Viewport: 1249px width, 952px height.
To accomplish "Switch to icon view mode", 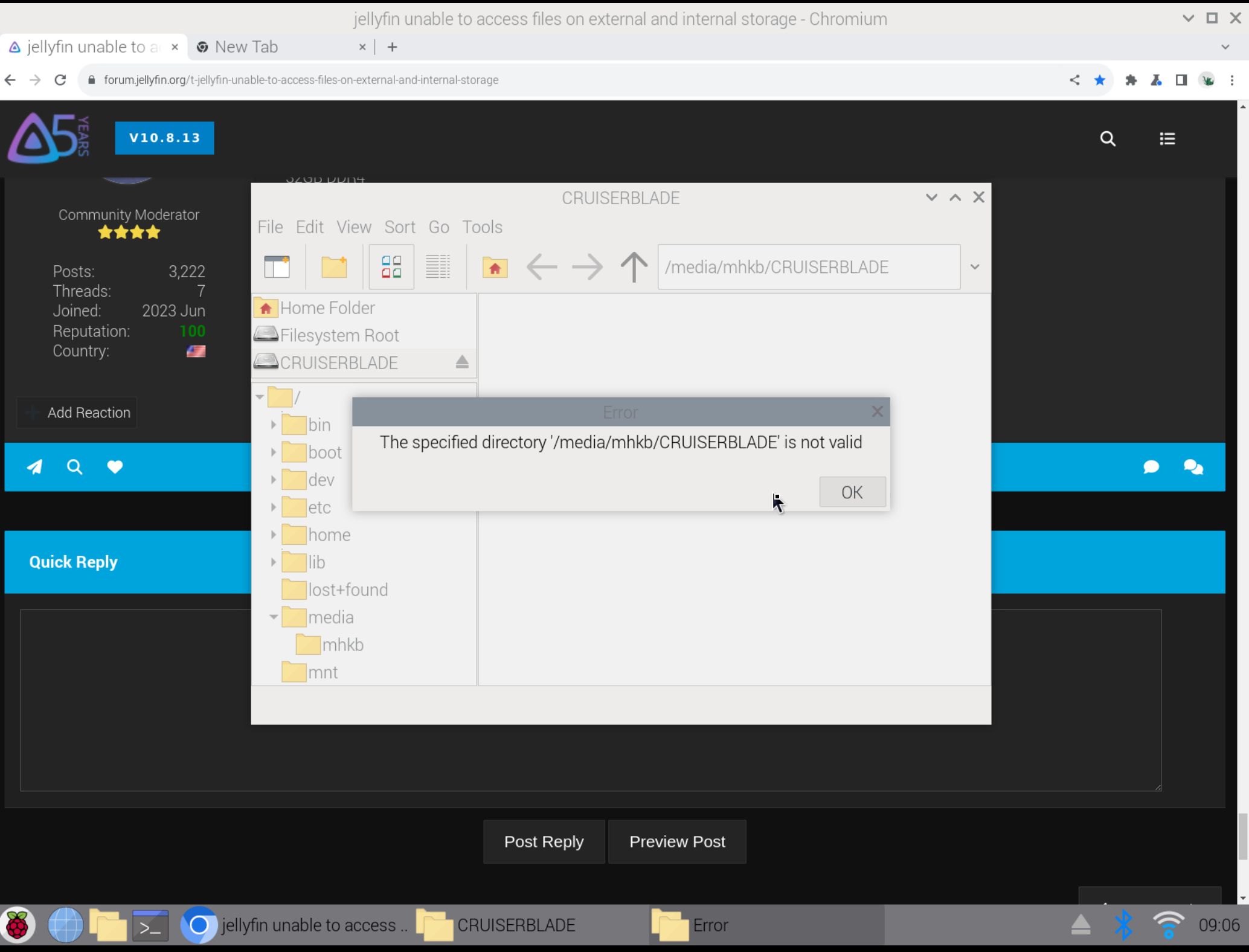I will click(x=391, y=267).
